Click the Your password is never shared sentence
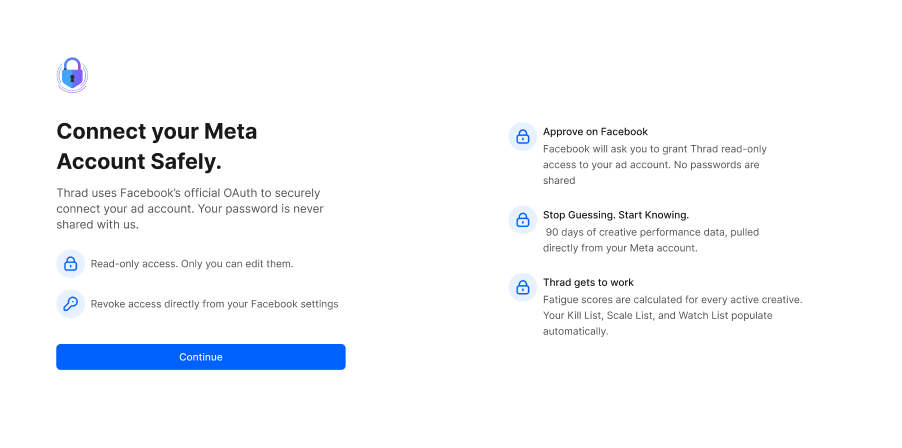Image resolution: width=902 pixels, height=448 pixels. 190,216
